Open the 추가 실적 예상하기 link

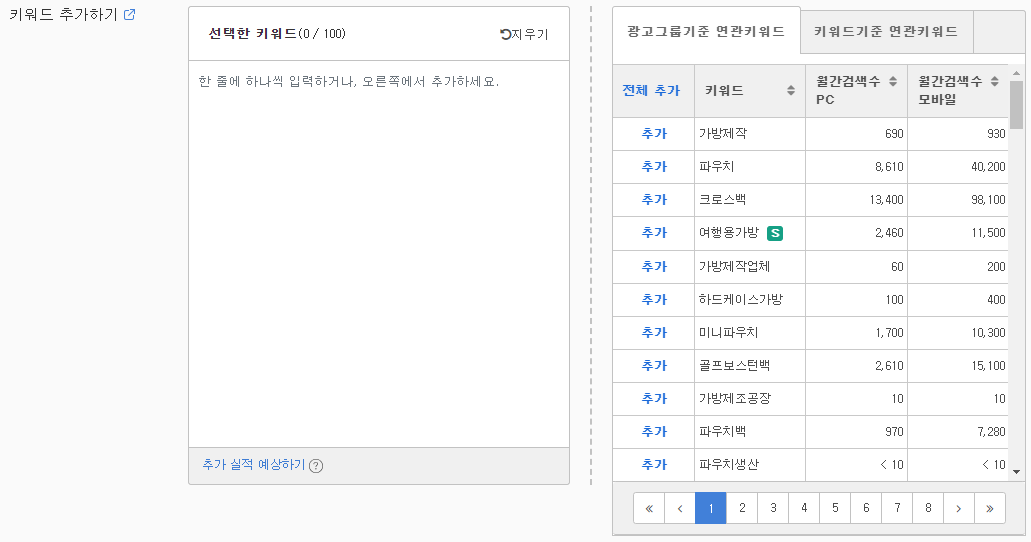coord(254,464)
